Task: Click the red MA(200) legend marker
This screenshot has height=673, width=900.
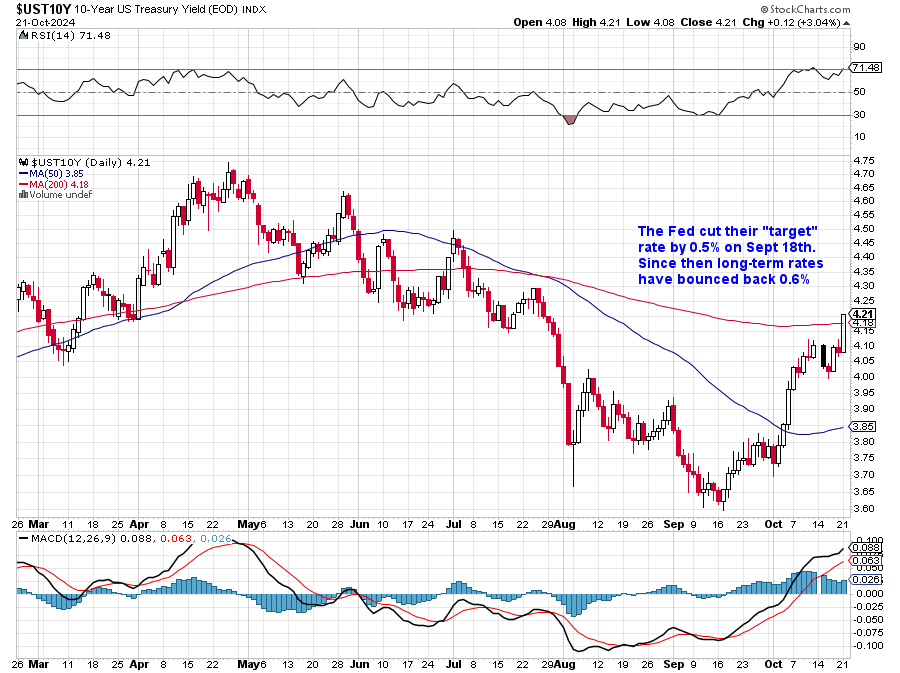Action: point(24,184)
